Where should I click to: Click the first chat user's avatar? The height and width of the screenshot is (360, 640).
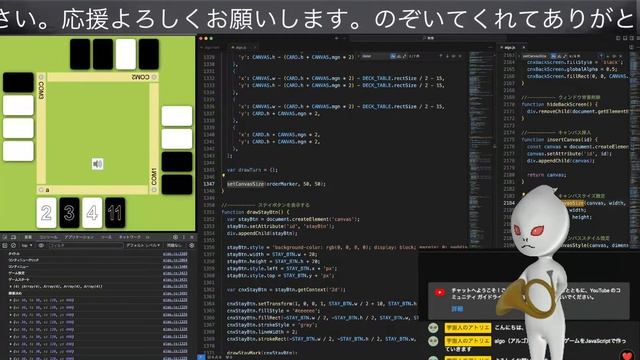[x=433, y=327]
